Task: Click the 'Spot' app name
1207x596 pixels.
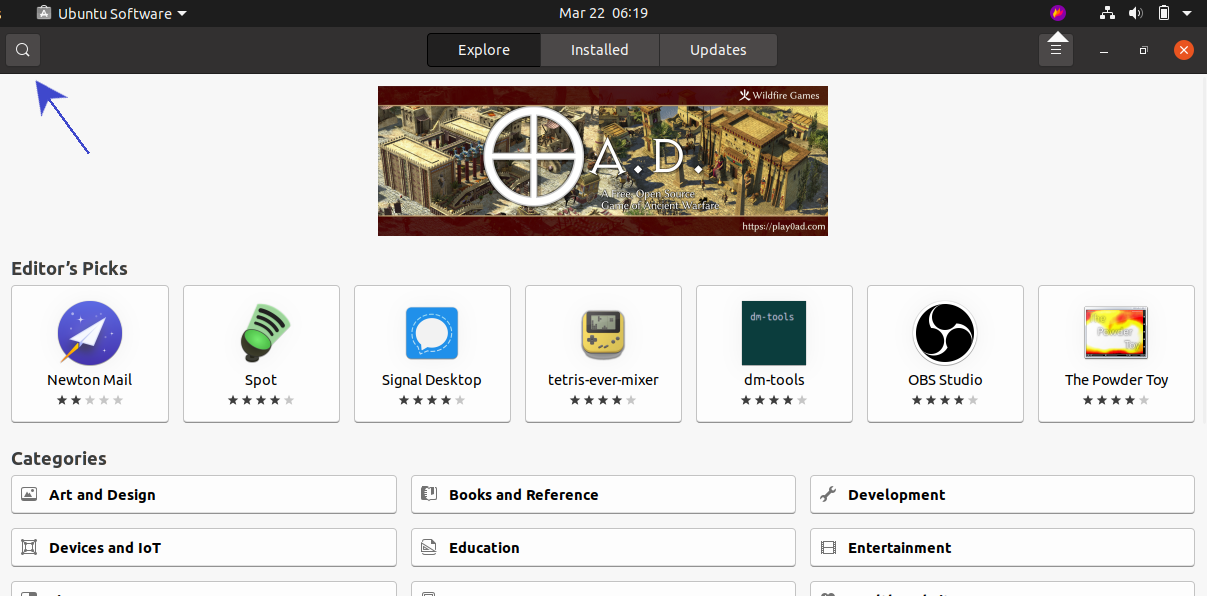Action: point(261,380)
